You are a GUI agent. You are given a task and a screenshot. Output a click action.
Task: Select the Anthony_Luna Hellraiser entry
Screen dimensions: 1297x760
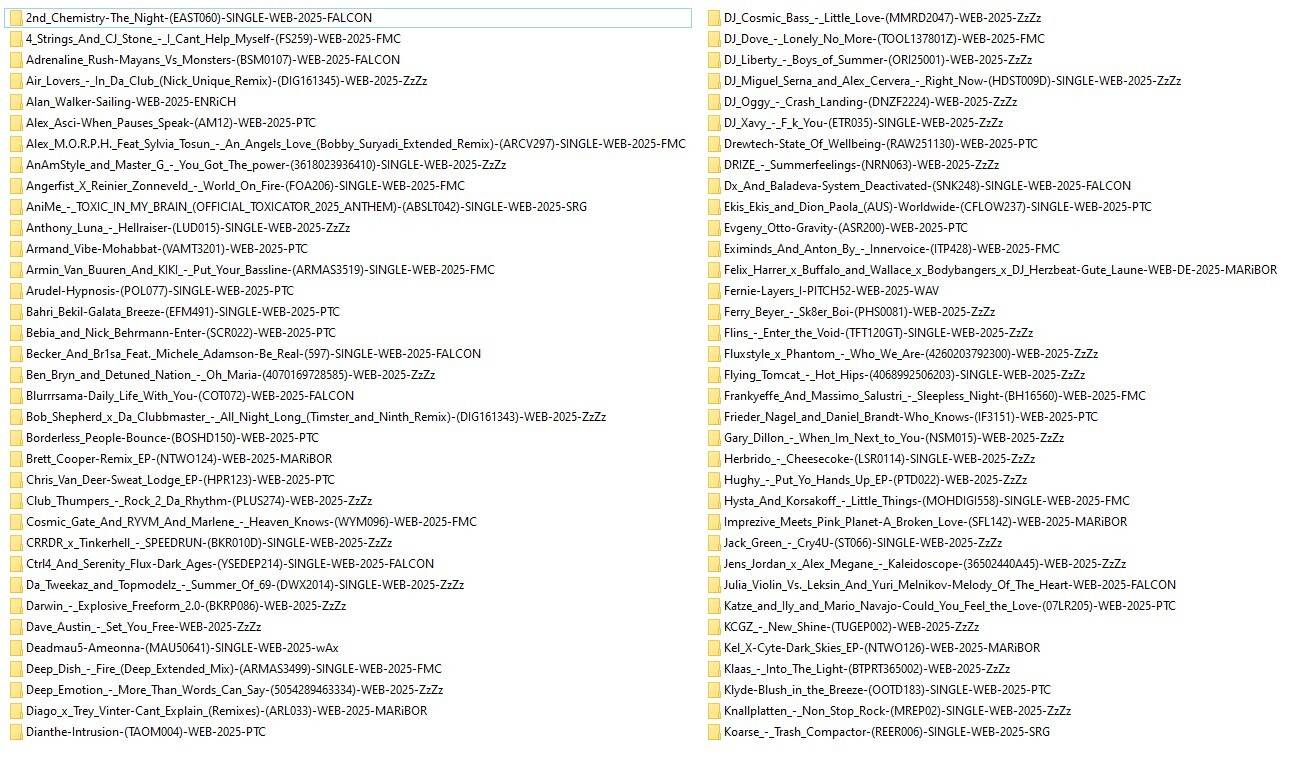click(x=188, y=228)
